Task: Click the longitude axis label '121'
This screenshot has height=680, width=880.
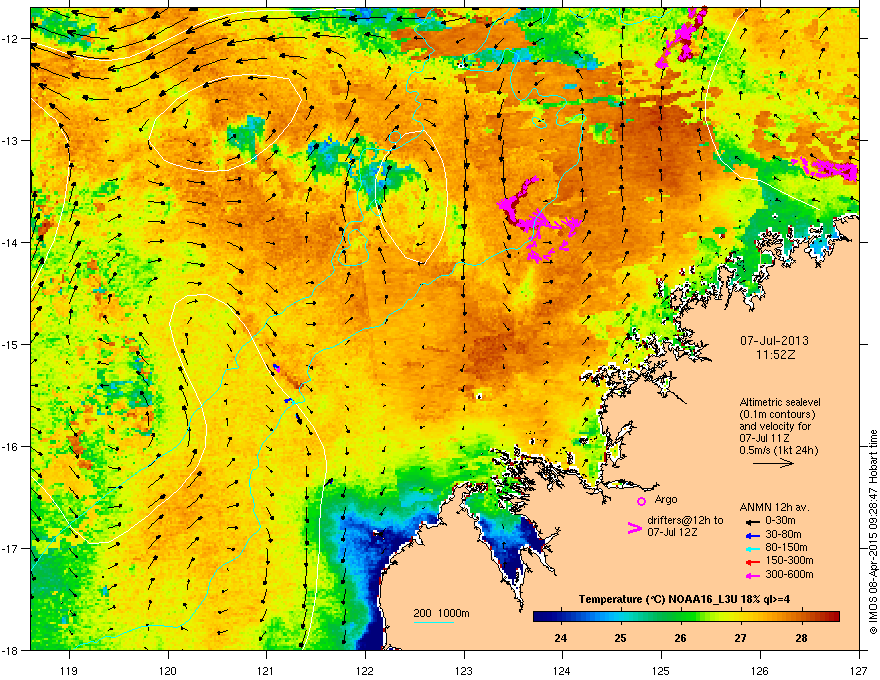Action: [x=266, y=671]
